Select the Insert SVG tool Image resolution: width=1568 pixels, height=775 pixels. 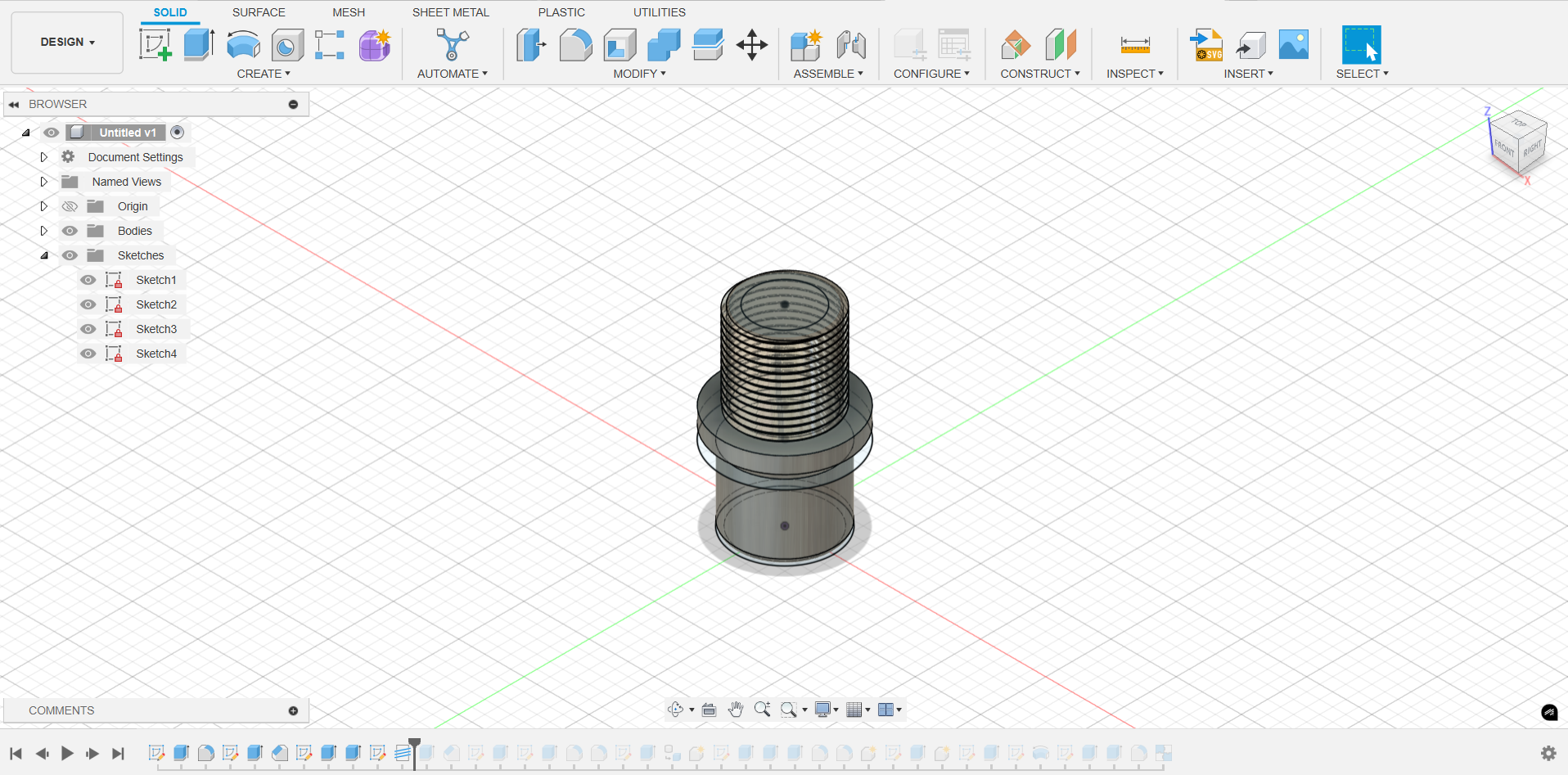pyautogui.click(x=1206, y=44)
